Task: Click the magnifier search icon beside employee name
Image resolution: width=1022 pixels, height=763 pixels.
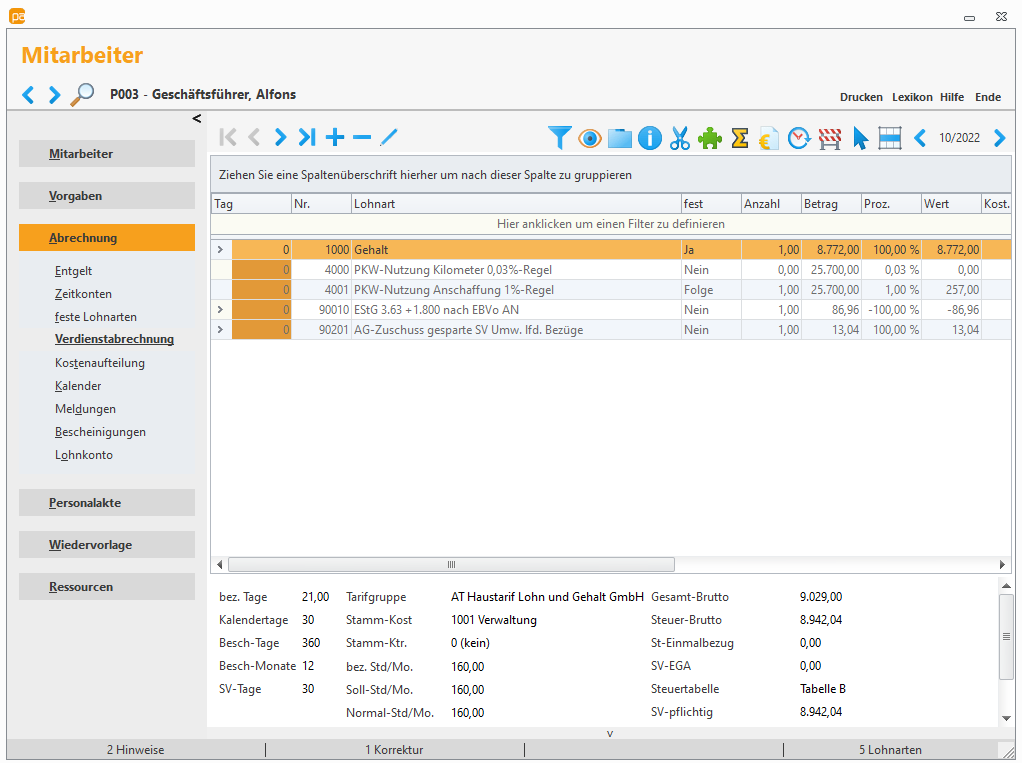Action: [x=82, y=95]
